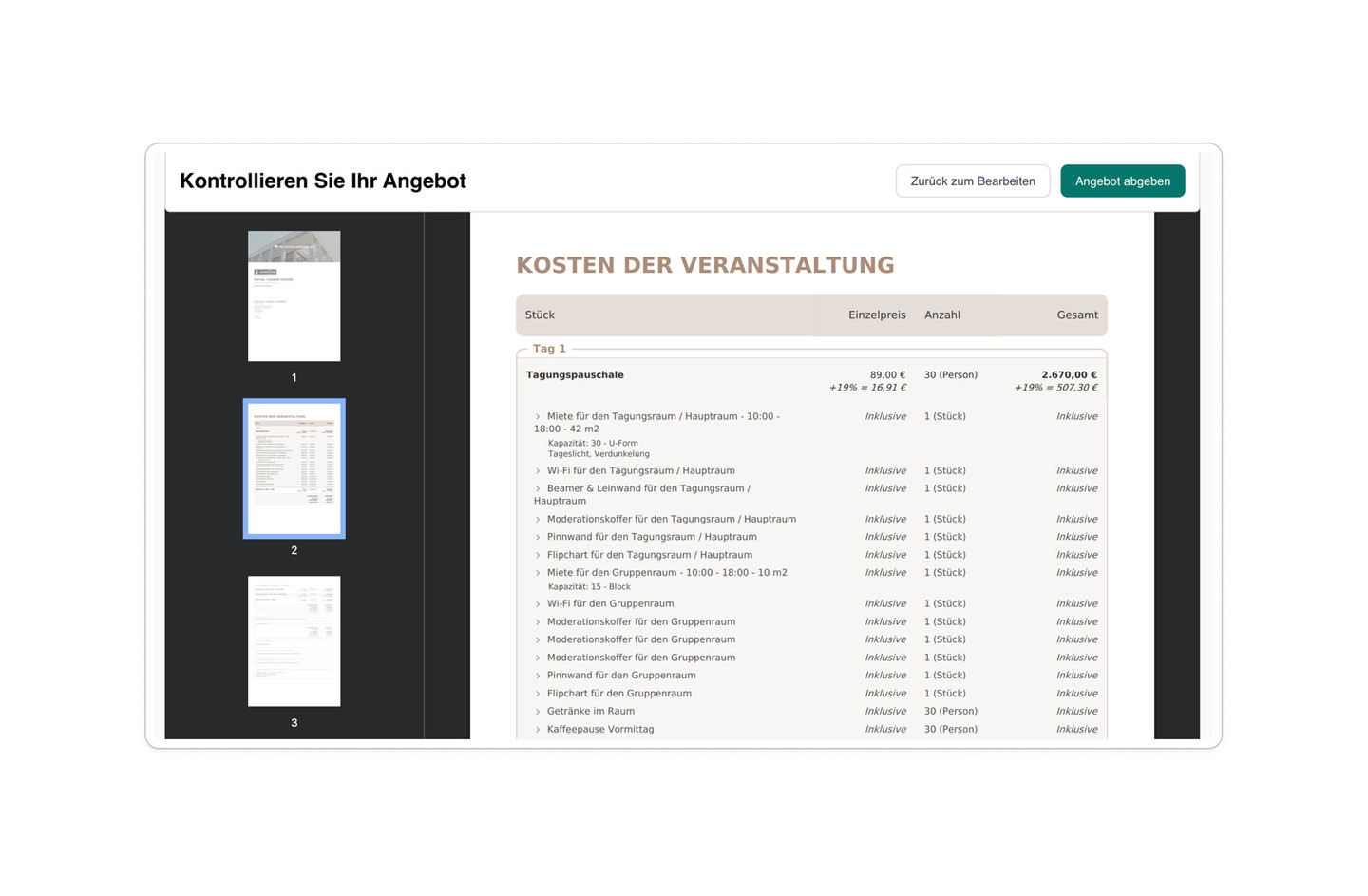Select page 2 thumbnail
Image resolution: width=1368 pixels, height=896 pixels.
294,468
